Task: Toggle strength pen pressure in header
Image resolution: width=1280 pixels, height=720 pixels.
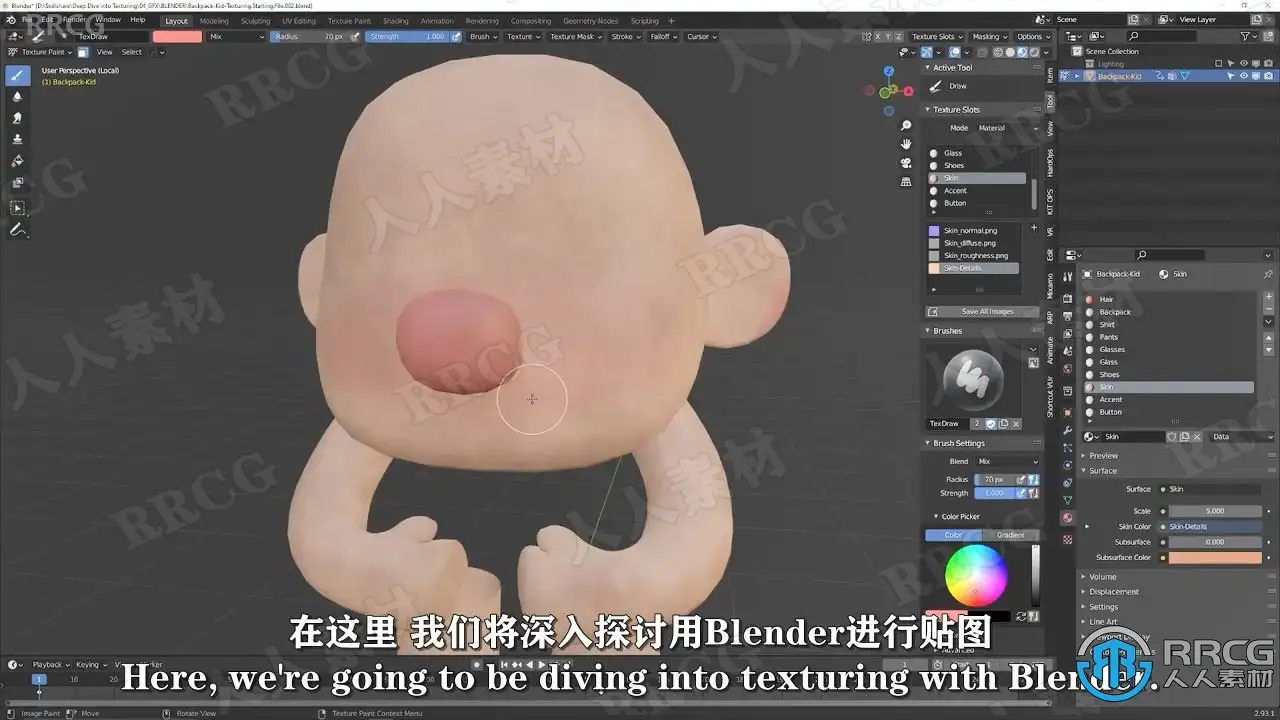Action: pyautogui.click(x=456, y=37)
